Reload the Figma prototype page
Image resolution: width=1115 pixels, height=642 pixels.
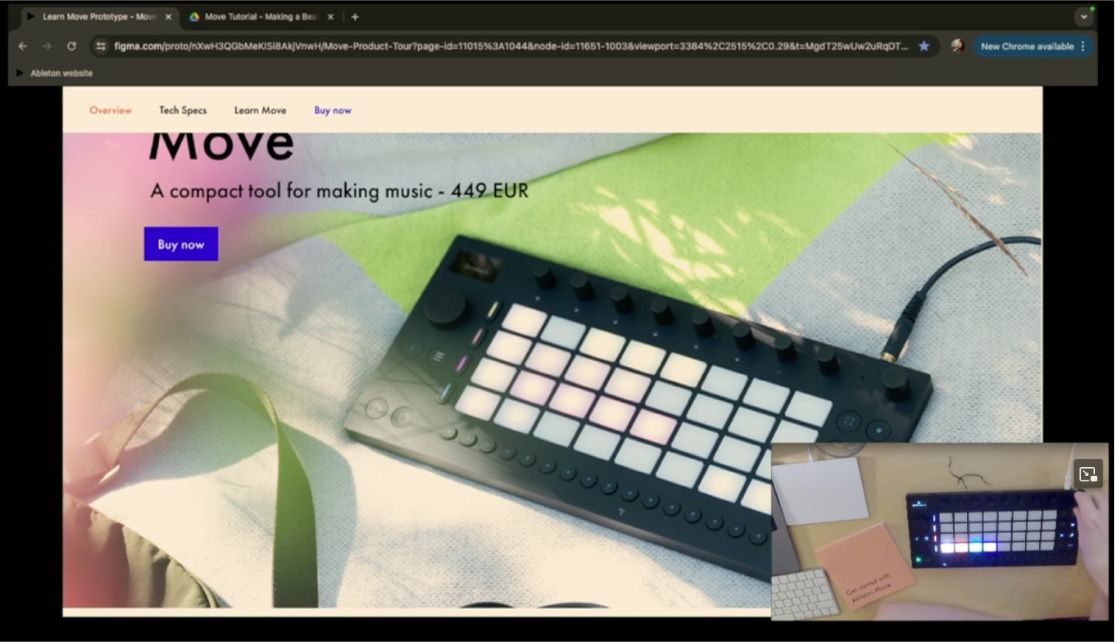pyautogui.click(x=72, y=46)
